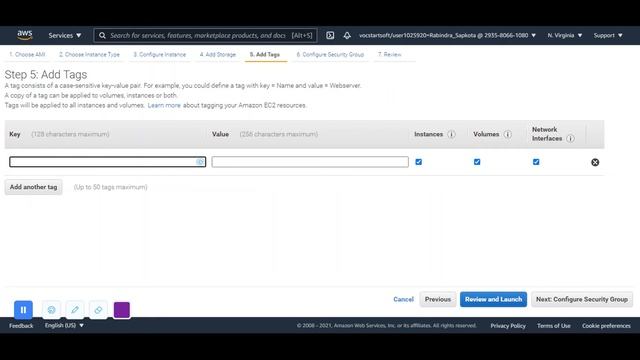This screenshot has width=640, height=360.
Task: Pick the purple color swatch
Action: coord(122,310)
